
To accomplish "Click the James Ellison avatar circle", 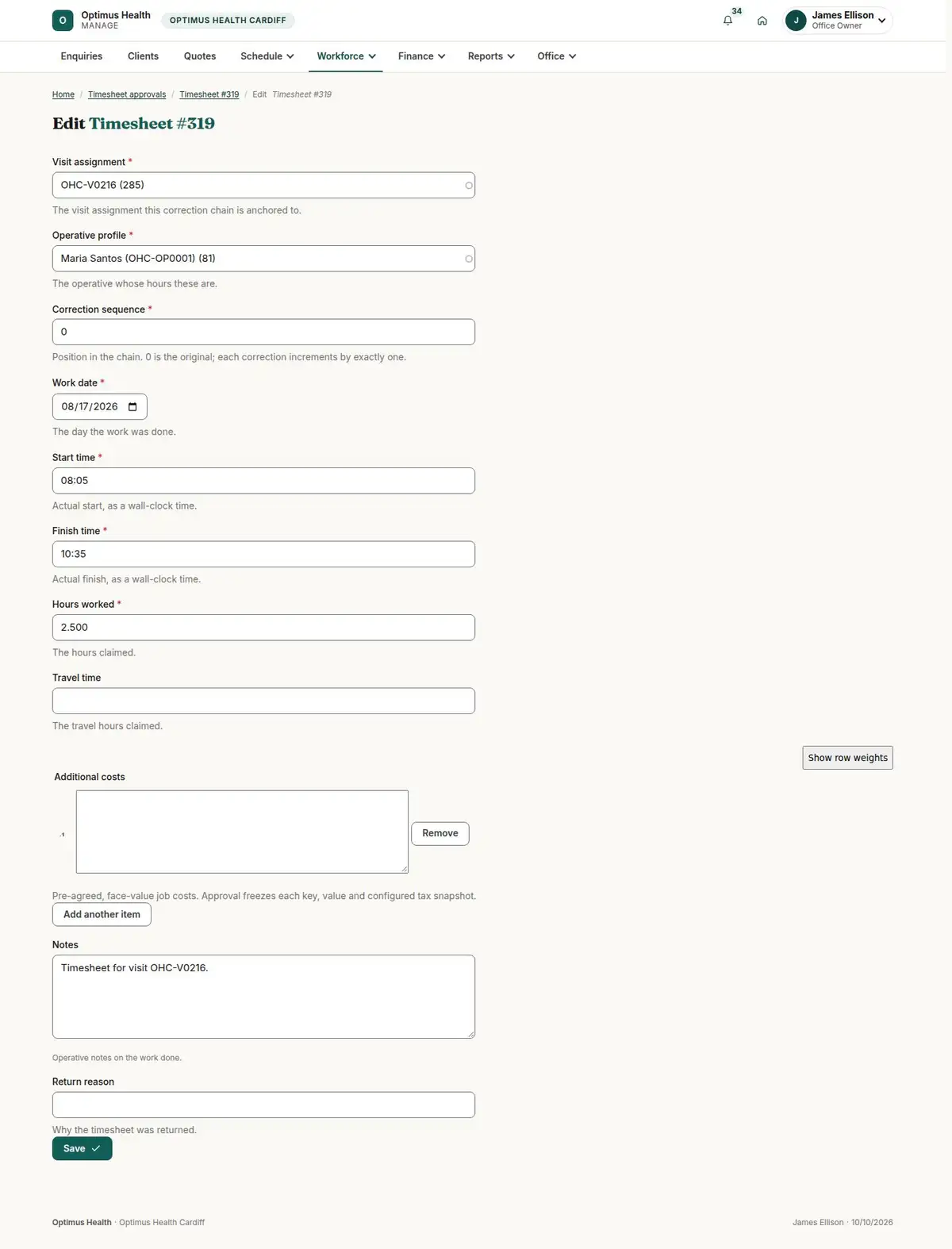I will click(x=796, y=21).
